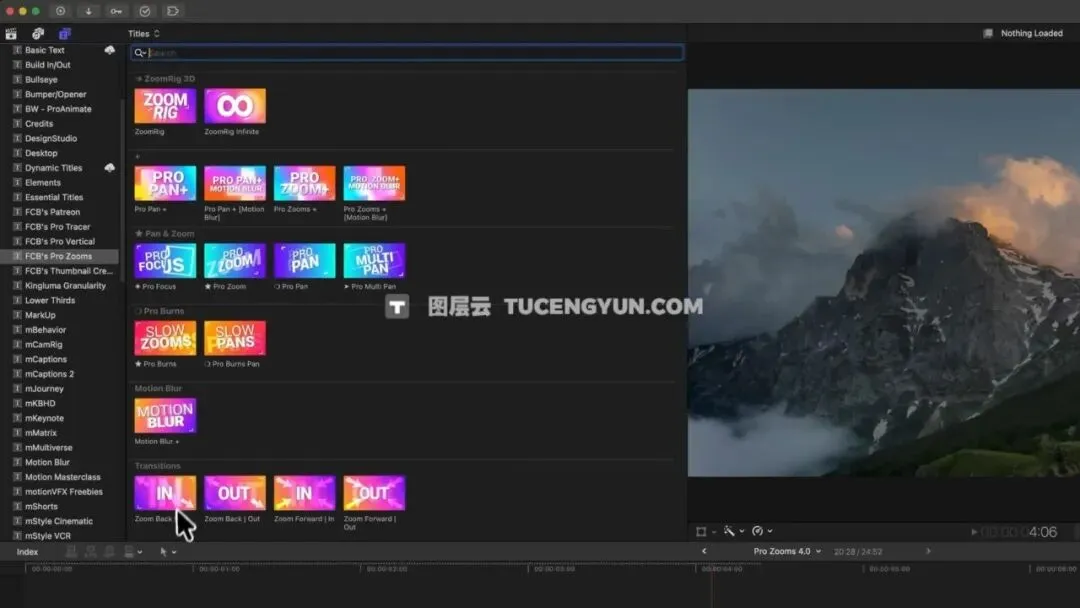Select the Pro Burns Slow Zooms thumbnail
This screenshot has height=608, width=1080.
165,338
